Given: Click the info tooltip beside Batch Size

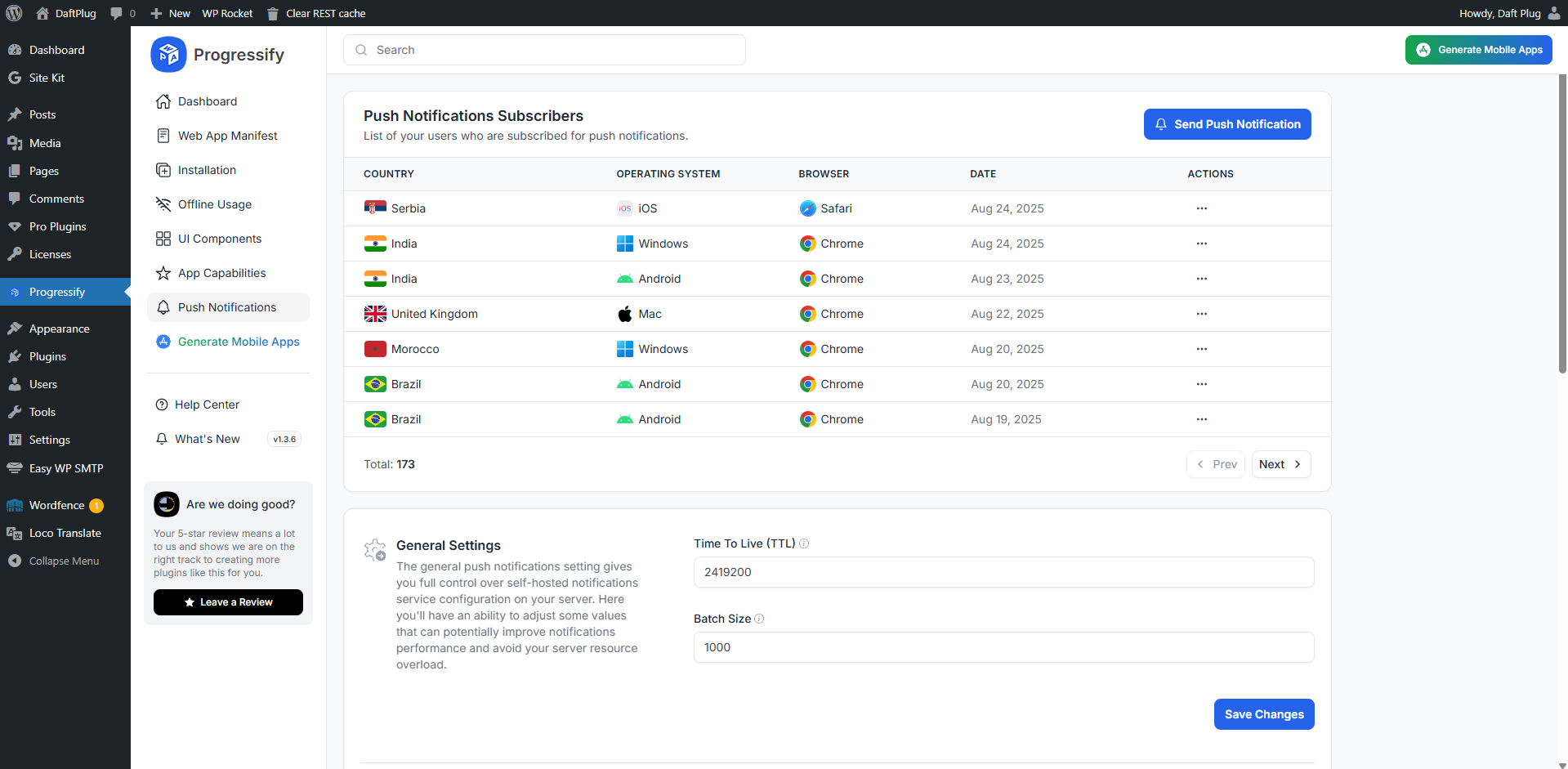Looking at the screenshot, I should 760,619.
